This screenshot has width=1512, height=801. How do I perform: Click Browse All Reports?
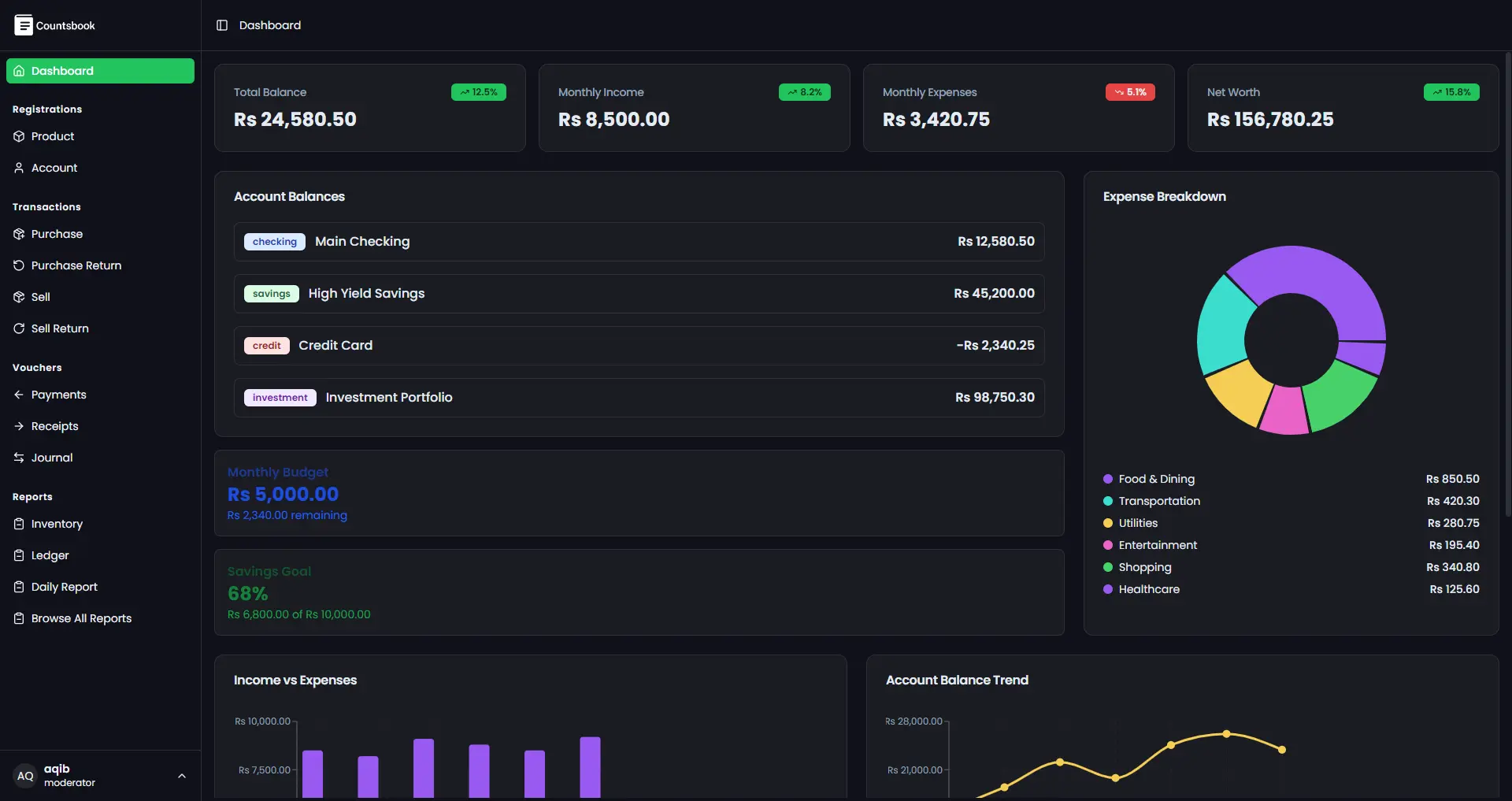coord(81,618)
